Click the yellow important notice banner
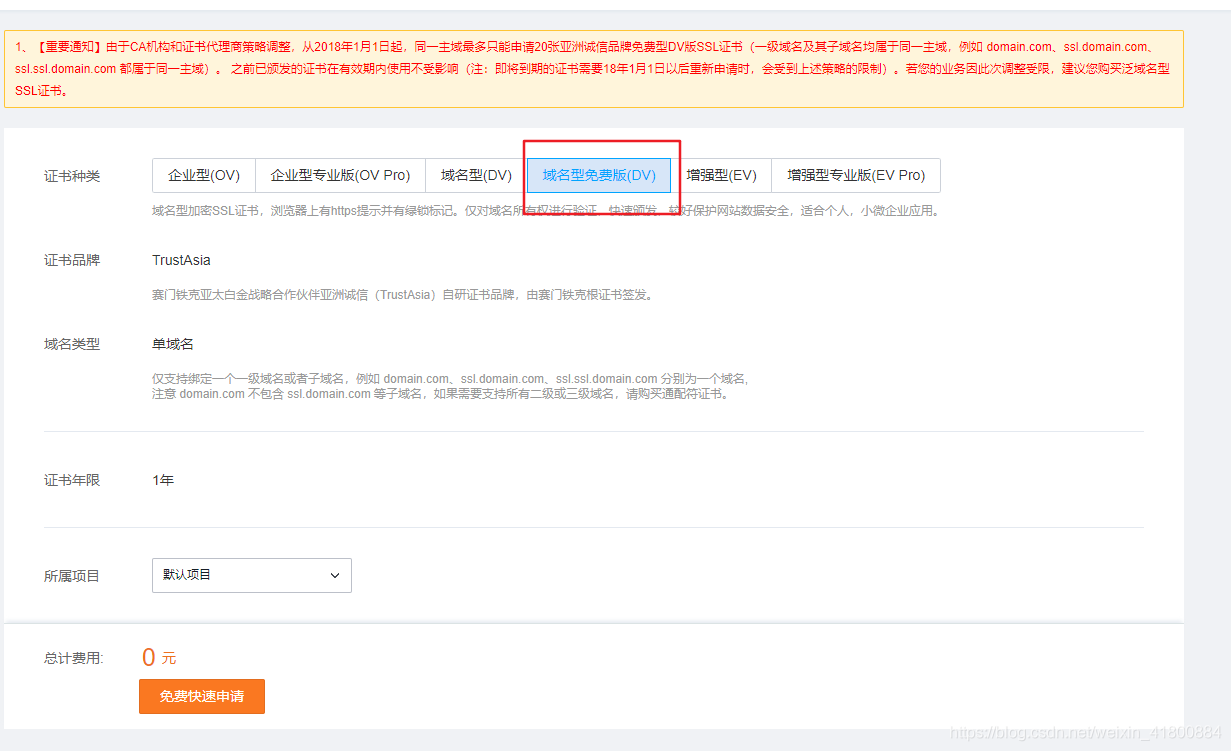This screenshot has width=1231, height=751. click(615, 64)
